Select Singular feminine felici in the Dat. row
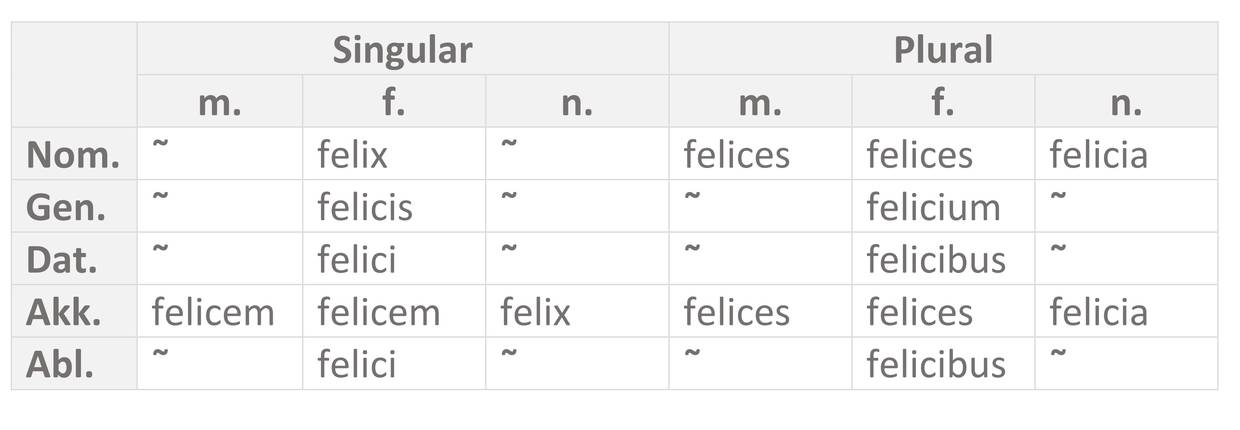This screenshot has height=430, width=1240. tap(357, 260)
